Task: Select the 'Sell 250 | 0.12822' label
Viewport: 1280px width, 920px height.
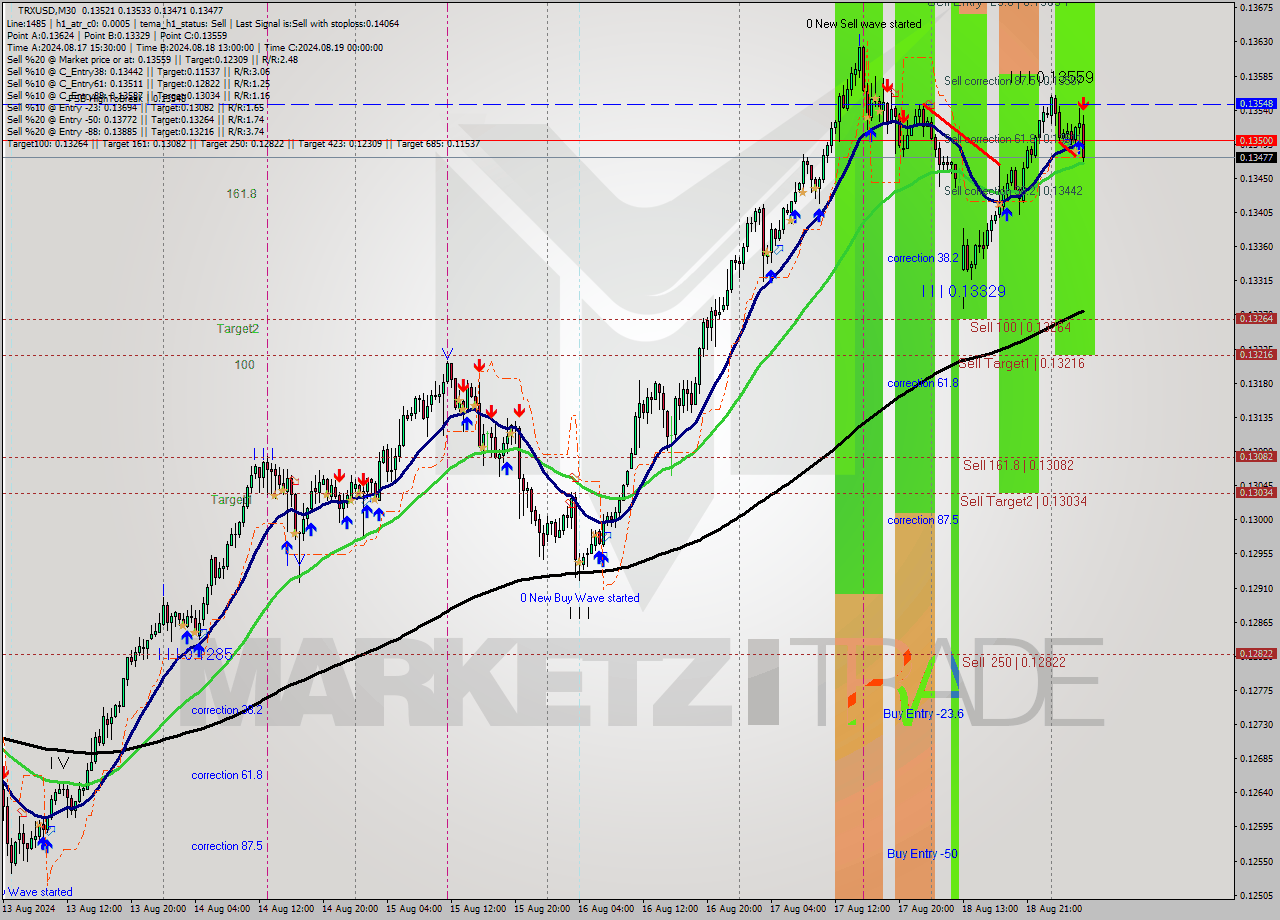Action: [x=1013, y=662]
